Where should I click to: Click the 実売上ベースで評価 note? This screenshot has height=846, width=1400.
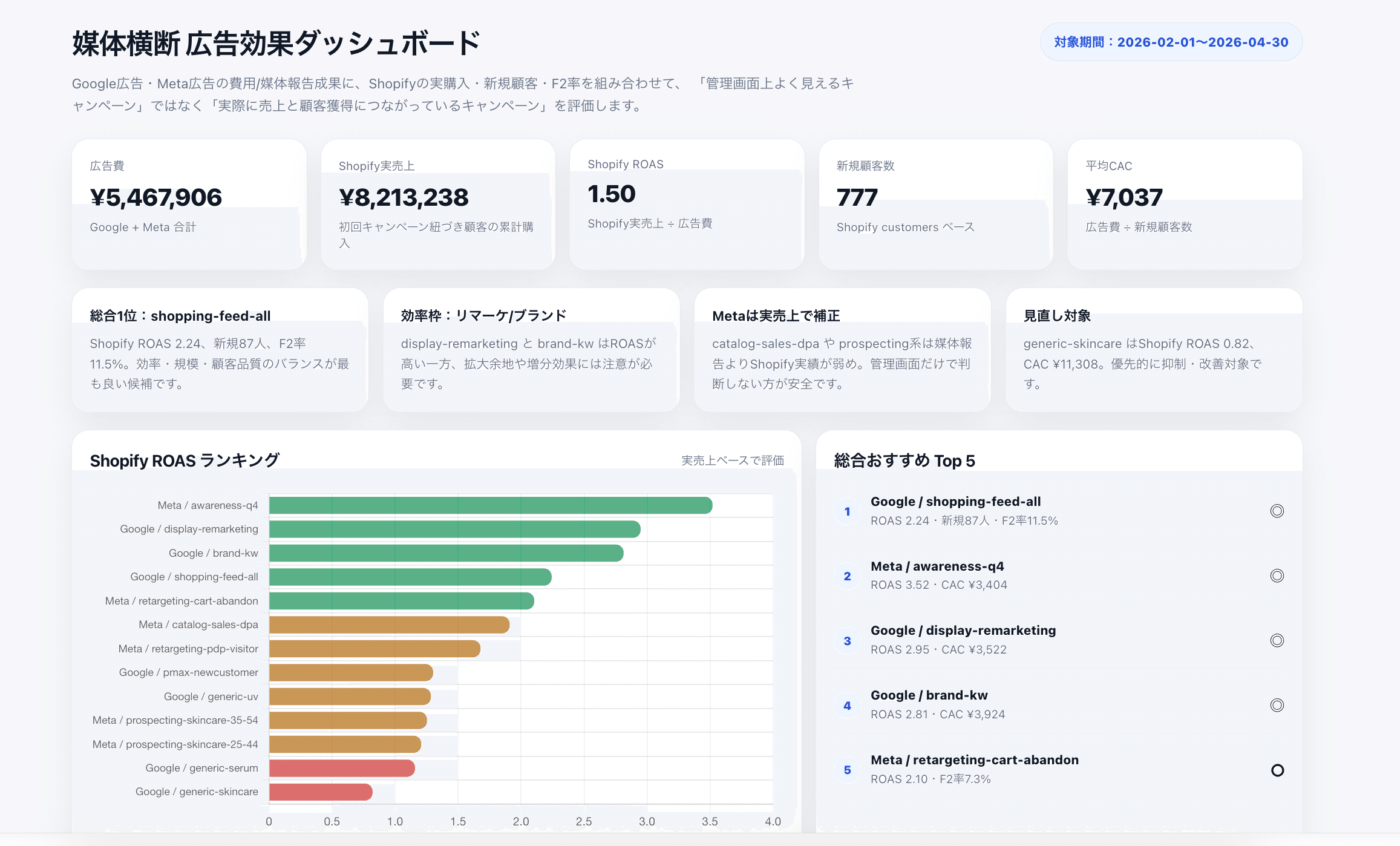click(x=733, y=461)
